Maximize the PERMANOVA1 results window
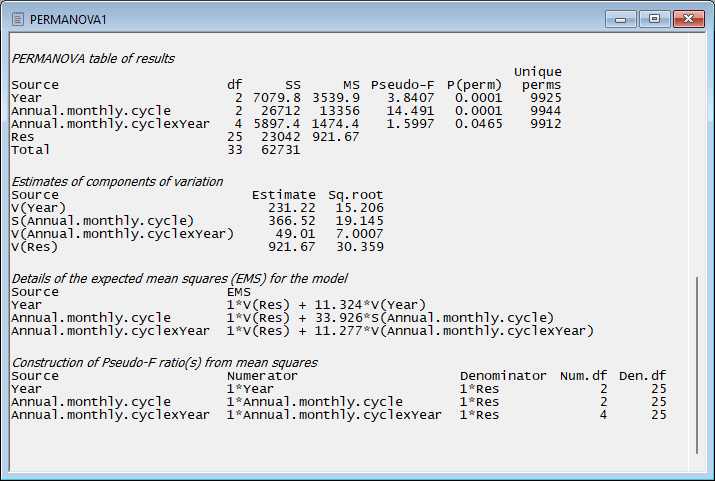Screen dimensions: 715x481 pos(655,18)
